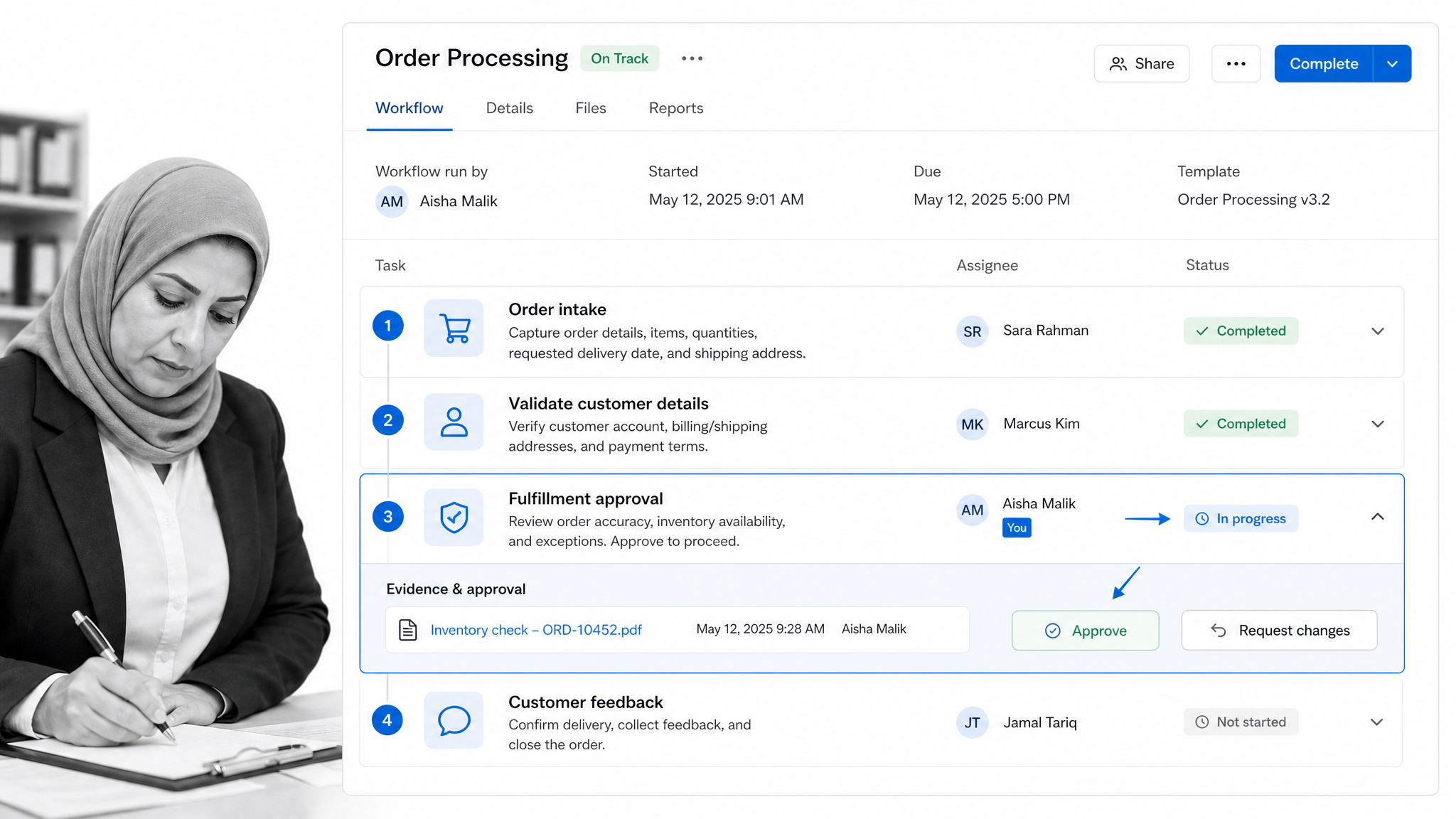Click the Fulfillment approval title

click(x=586, y=498)
